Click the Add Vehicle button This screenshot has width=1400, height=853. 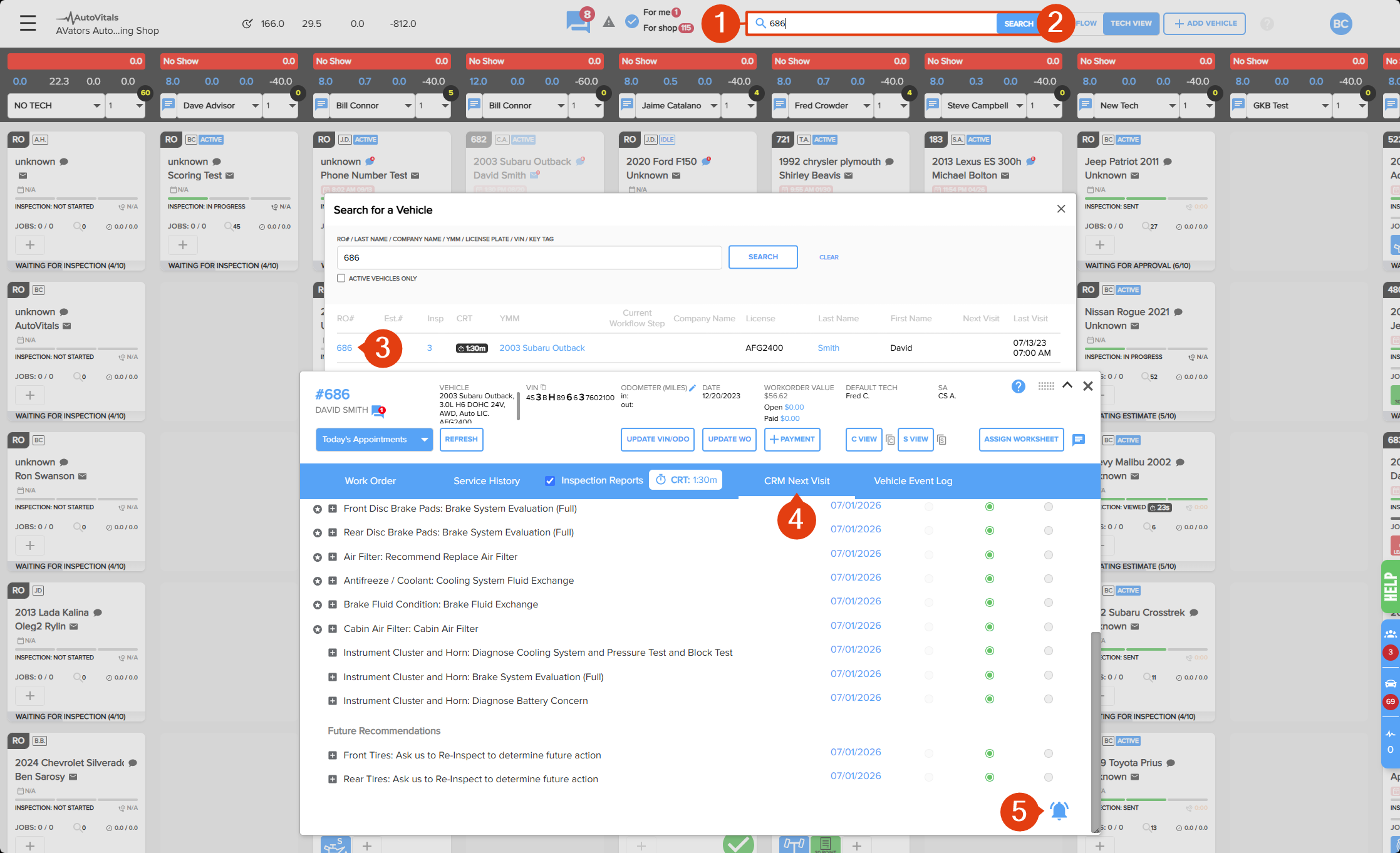(x=1205, y=24)
